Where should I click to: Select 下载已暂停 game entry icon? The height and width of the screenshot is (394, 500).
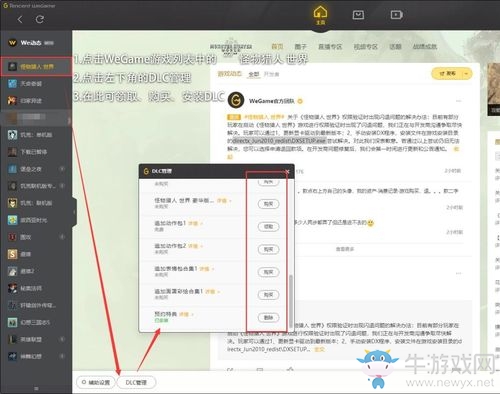12,152
